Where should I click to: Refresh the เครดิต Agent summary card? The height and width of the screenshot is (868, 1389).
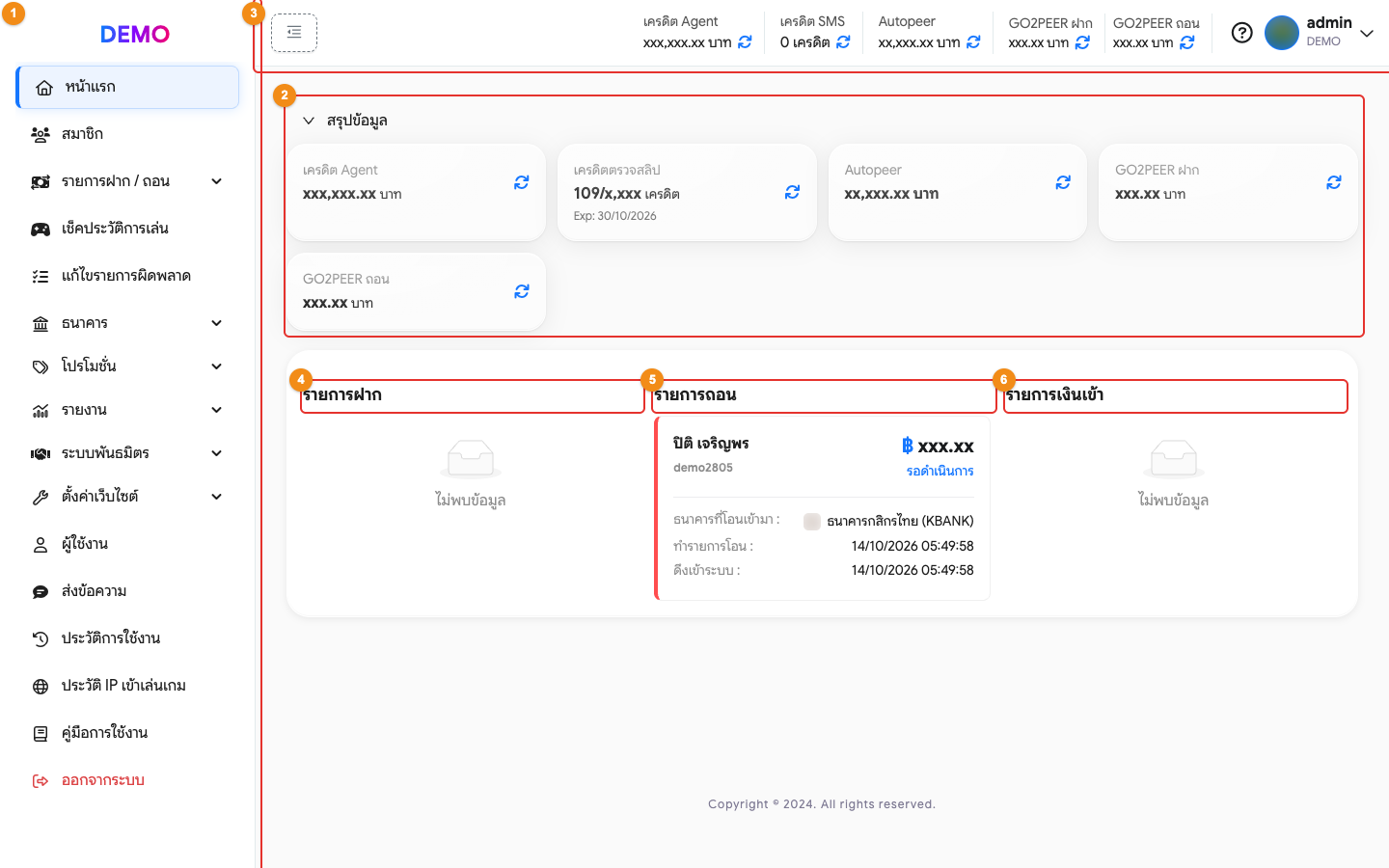522,182
